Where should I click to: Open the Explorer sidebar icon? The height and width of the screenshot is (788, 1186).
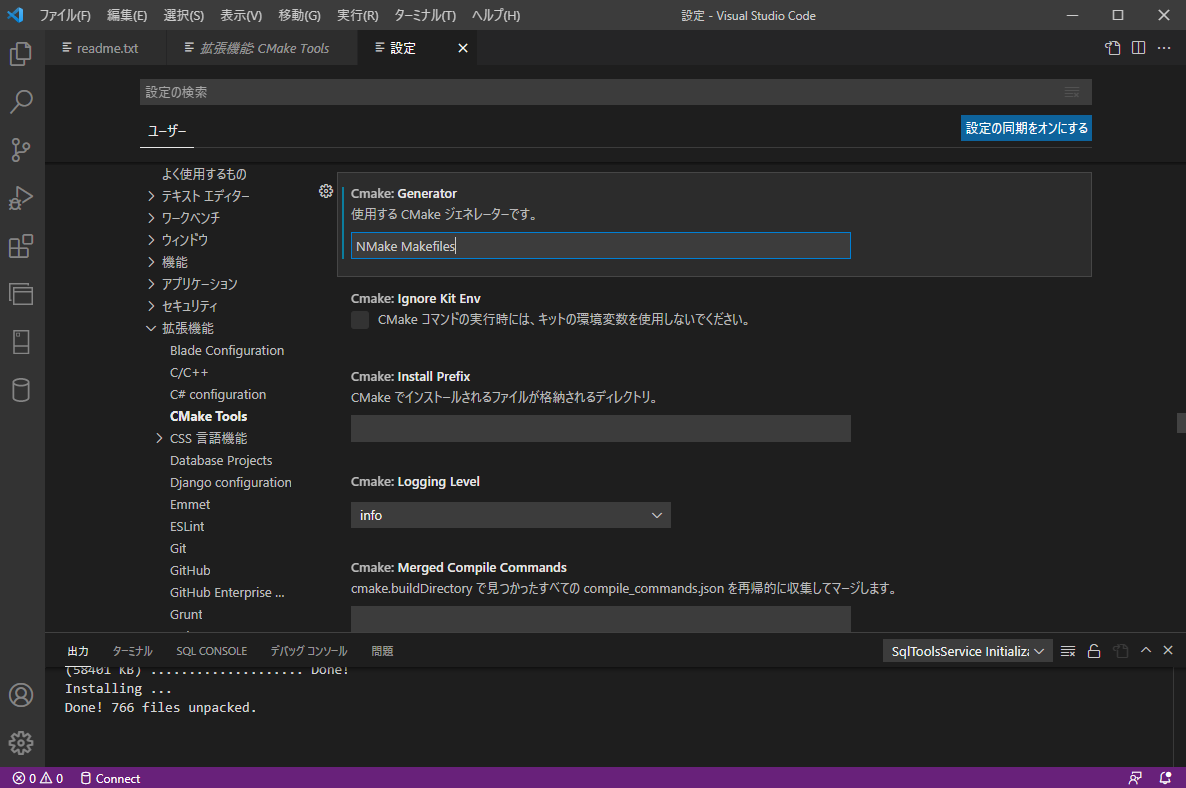click(x=22, y=54)
